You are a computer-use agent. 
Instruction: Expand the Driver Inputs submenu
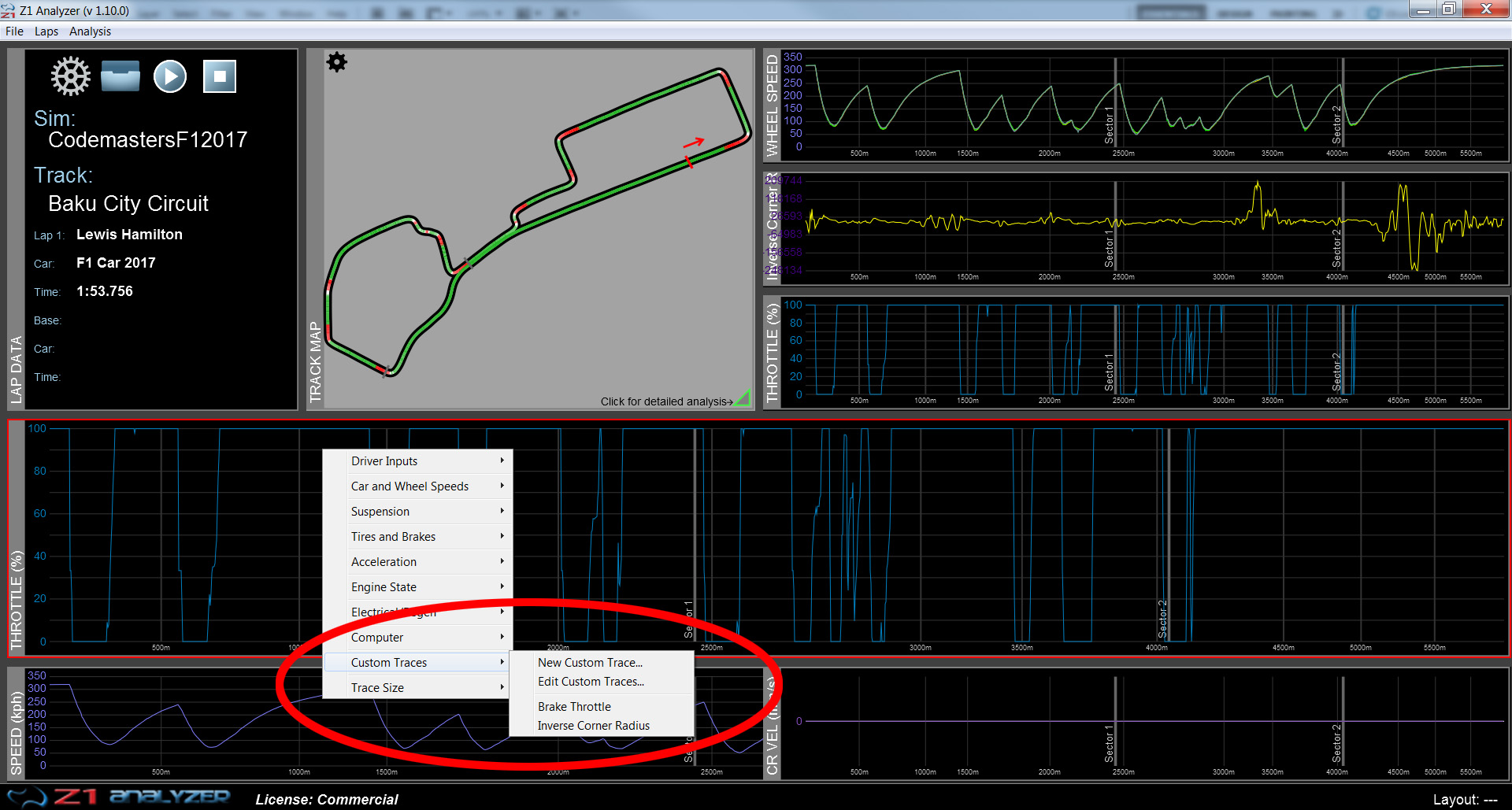pos(418,461)
